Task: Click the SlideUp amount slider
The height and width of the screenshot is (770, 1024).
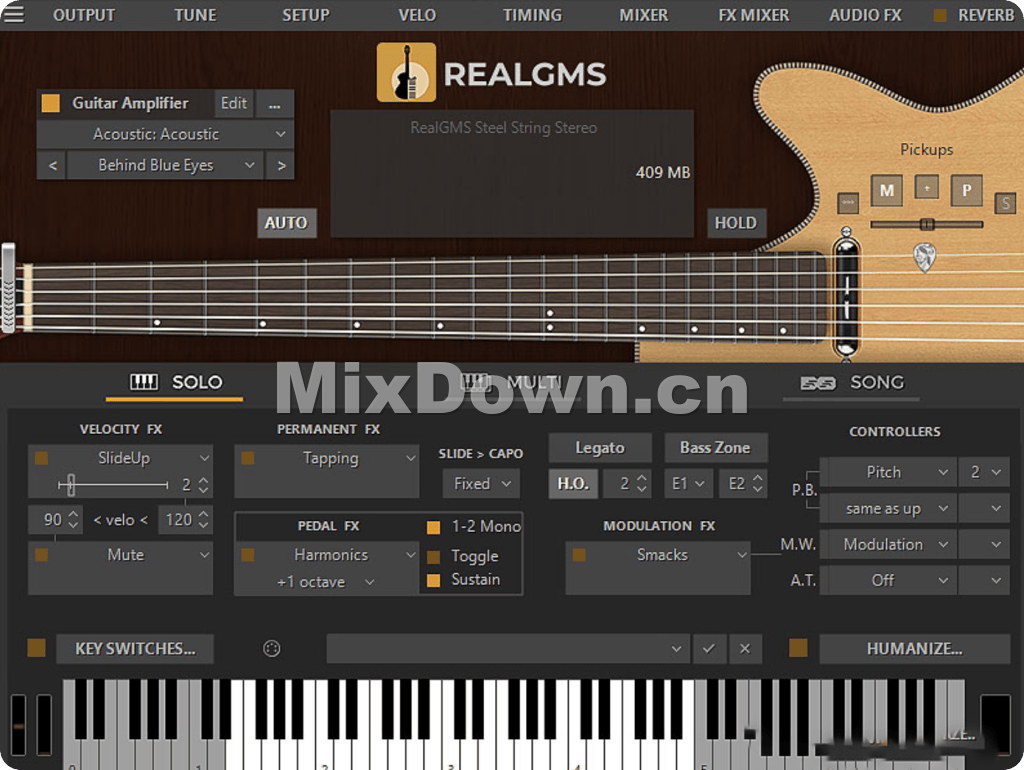Action: coord(113,485)
